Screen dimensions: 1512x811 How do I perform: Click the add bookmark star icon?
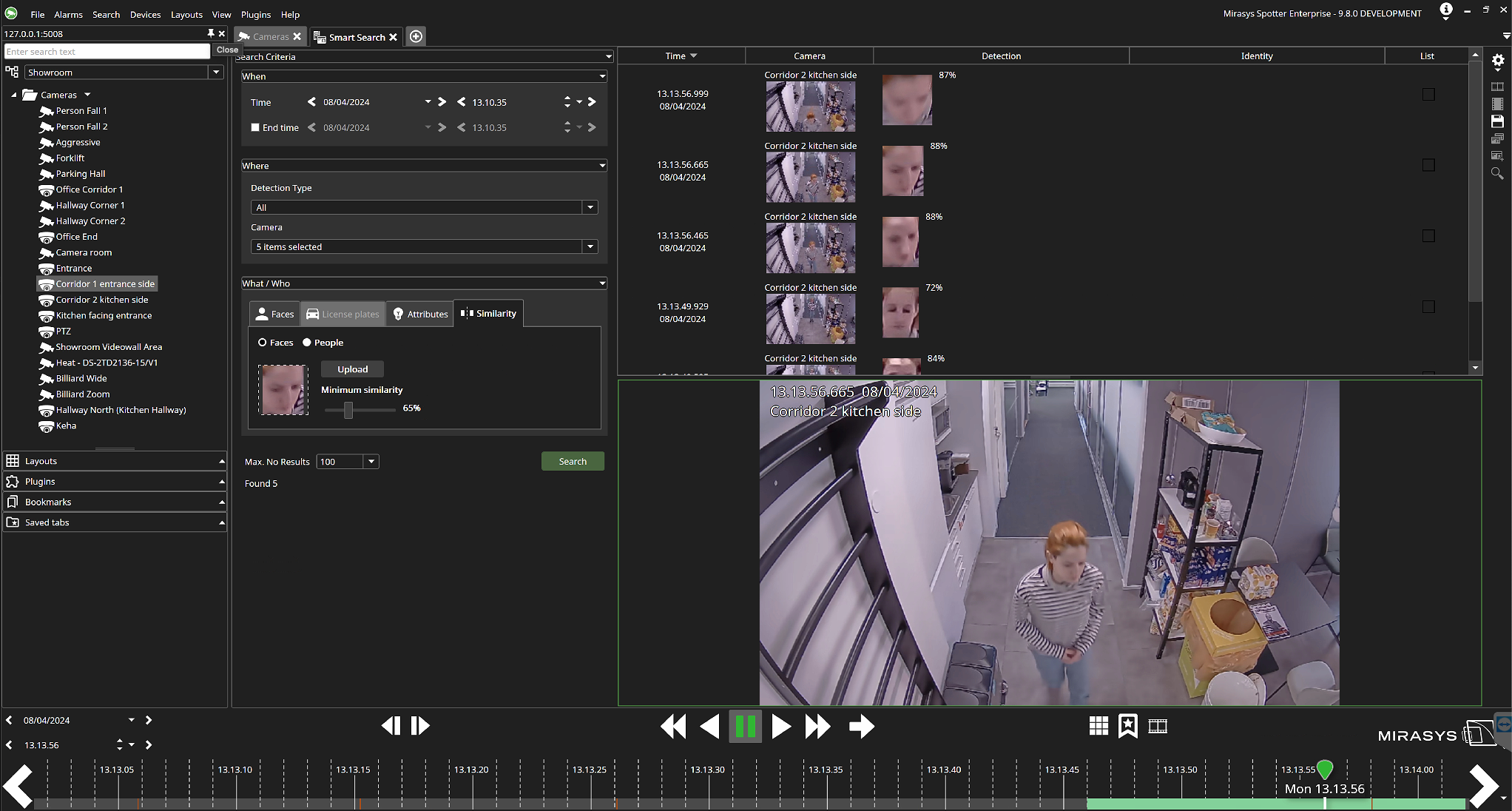(1127, 726)
